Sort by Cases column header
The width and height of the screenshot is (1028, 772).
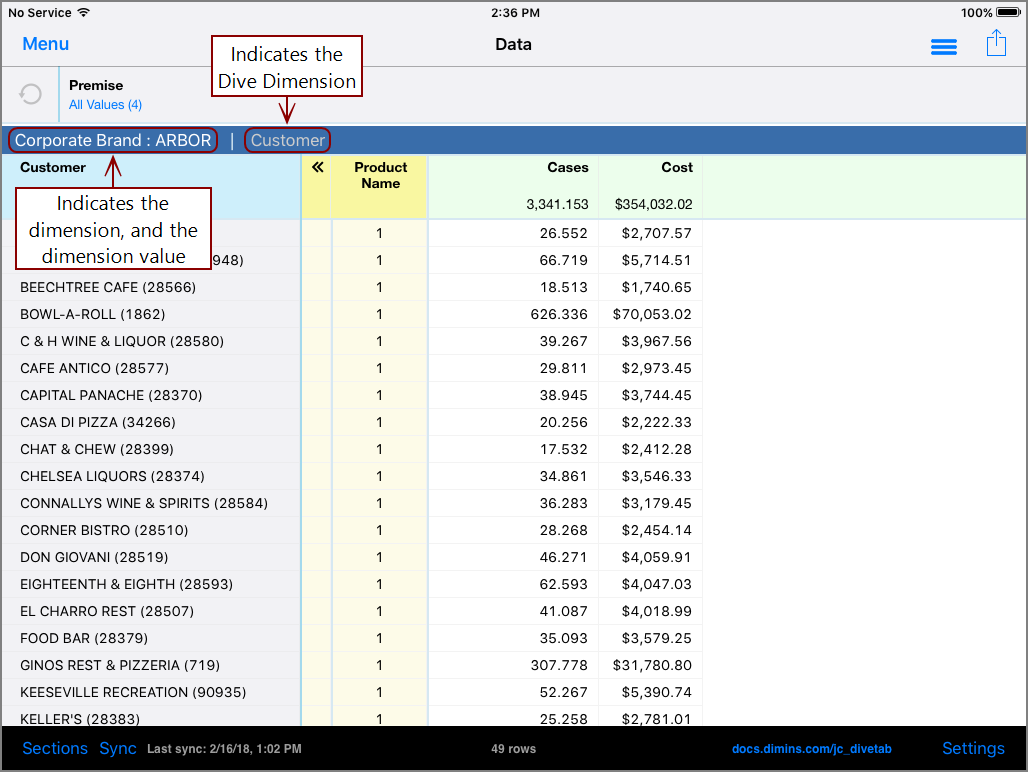(x=567, y=168)
